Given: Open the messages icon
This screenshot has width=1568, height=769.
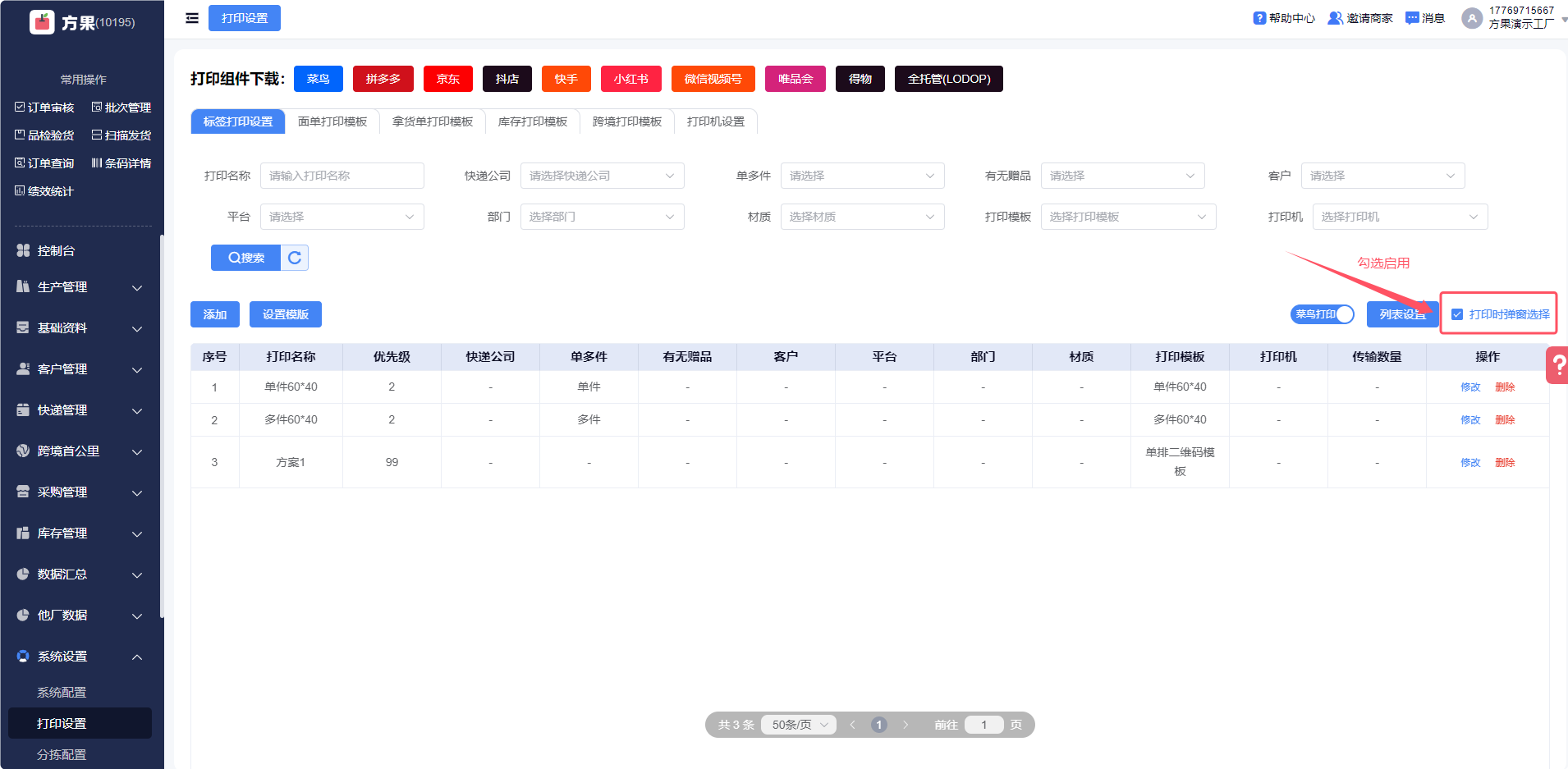Looking at the screenshot, I should click(x=1412, y=18).
